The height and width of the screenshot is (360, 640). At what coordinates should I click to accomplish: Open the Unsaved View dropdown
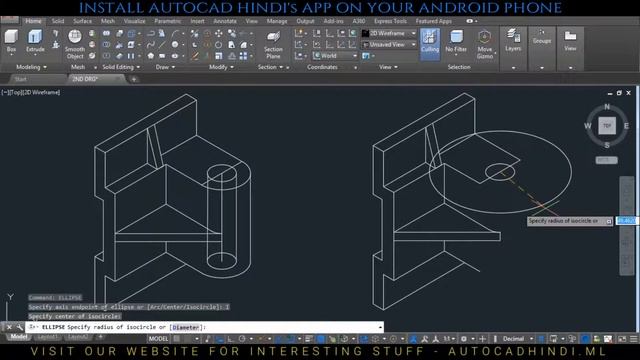coord(389,44)
